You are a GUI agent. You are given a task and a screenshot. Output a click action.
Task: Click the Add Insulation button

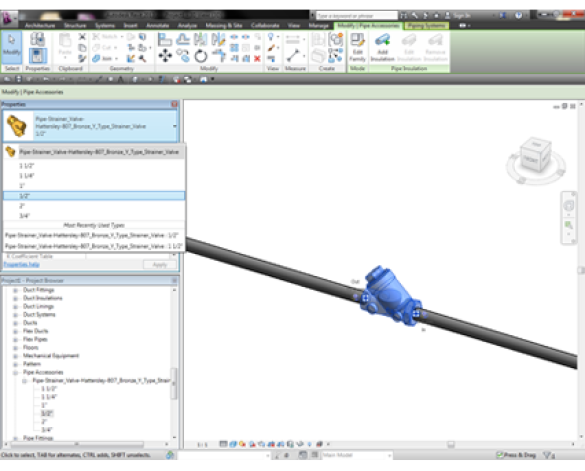tap(382, 48)
